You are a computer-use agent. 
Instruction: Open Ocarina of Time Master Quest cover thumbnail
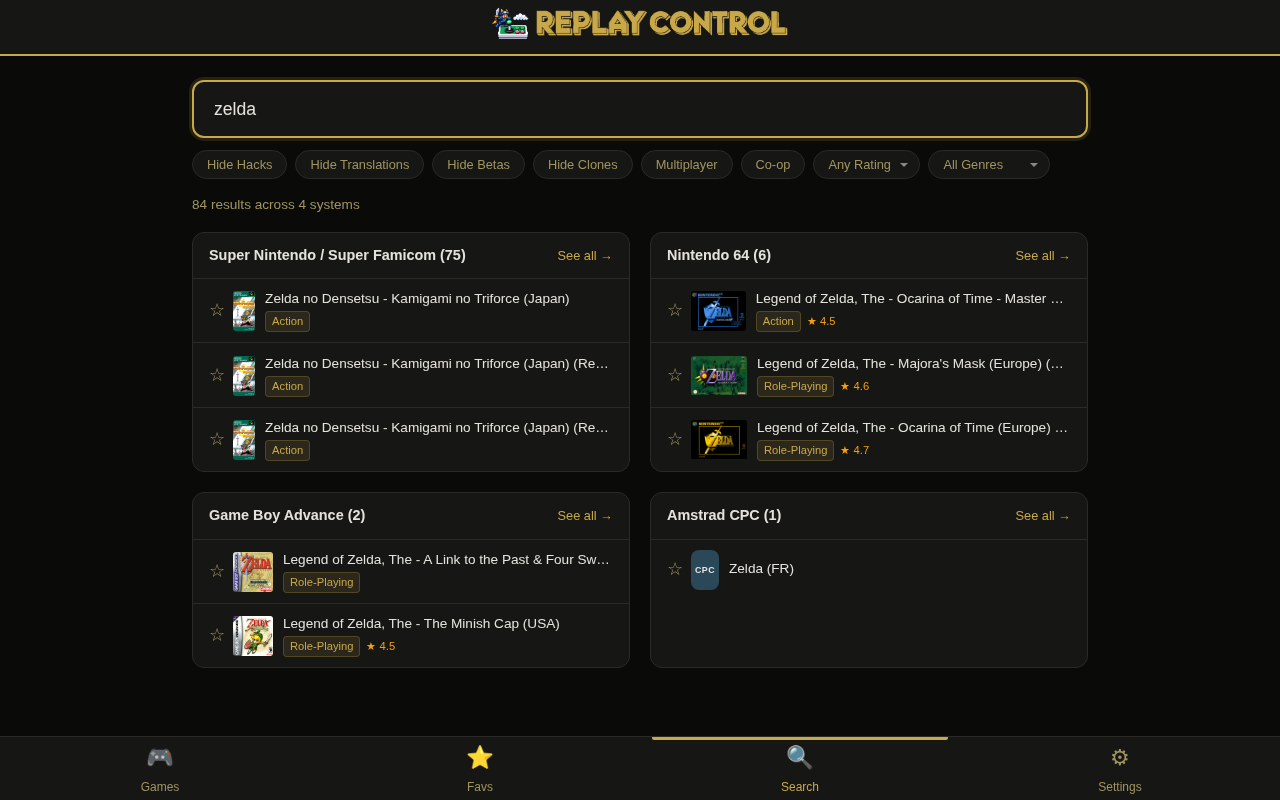click(x=718, y=311)
